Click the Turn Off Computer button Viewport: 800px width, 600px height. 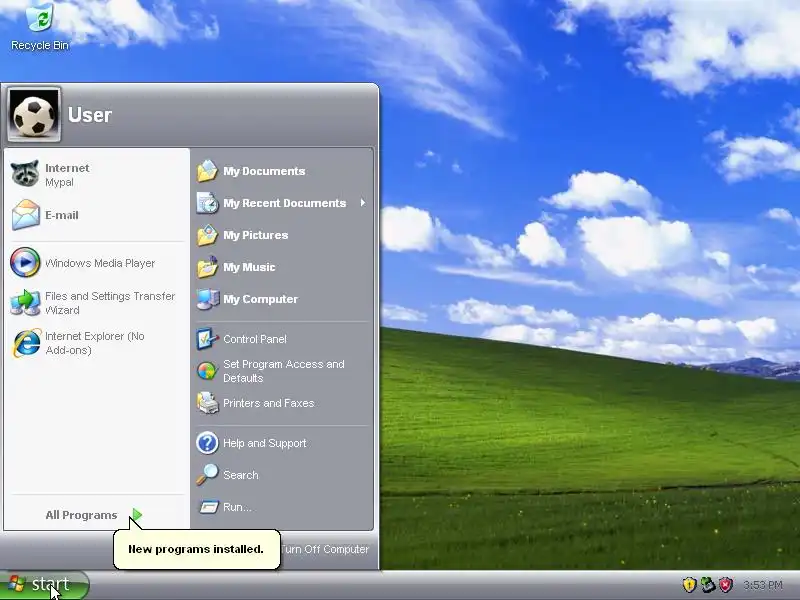pyautogui.click(x=325, y=549)
